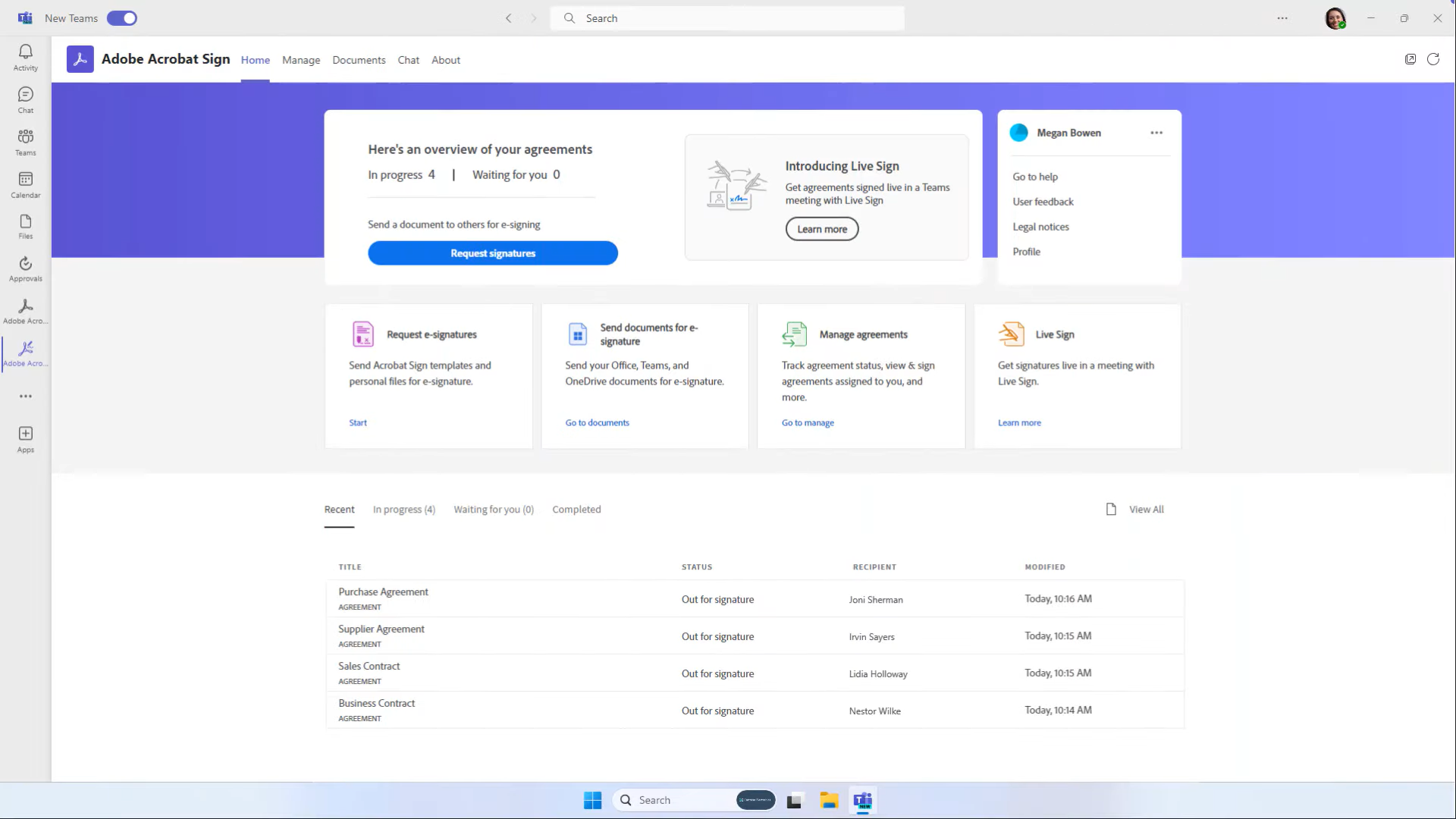Go forward with the right arrow

(x=534, y=18)
